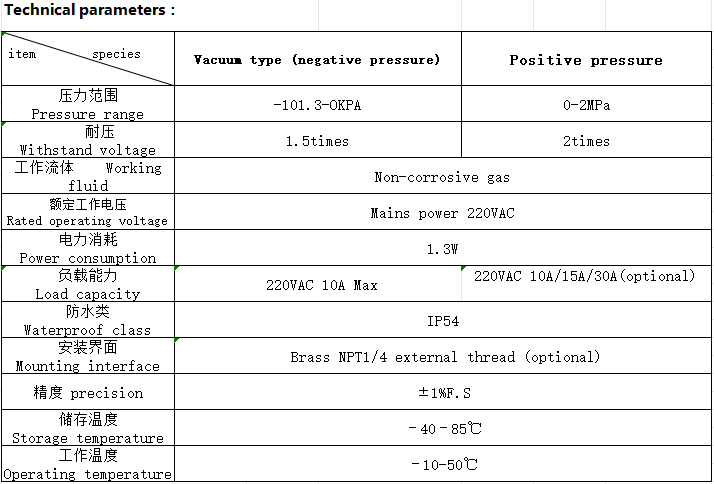Click the 'item / species' diagonal header cell
Image resolution: width=714 pixels, height=484 pixels.
(88, 59)
